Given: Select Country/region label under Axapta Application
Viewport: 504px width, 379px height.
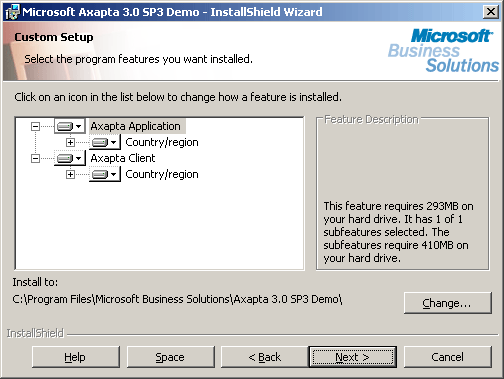Looking at the screenshot, I should coord(162,142).
